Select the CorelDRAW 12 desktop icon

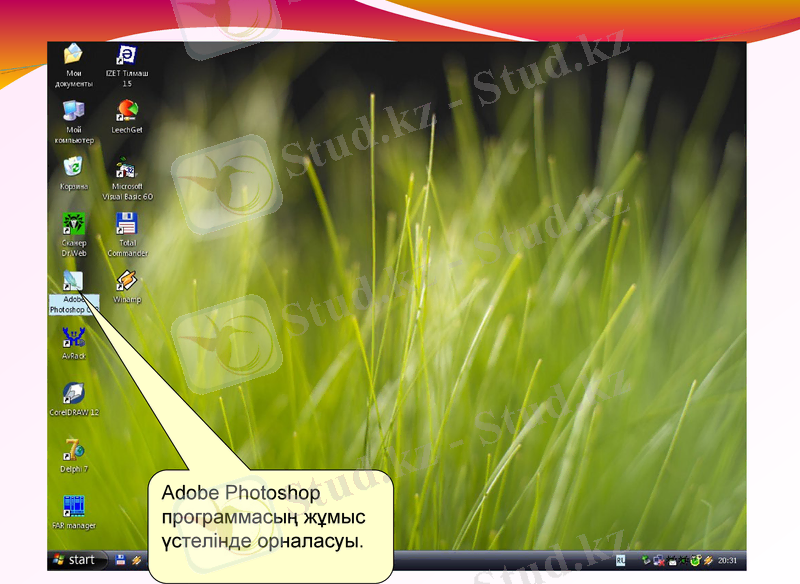pyautogui.click(x=73, y=392)
